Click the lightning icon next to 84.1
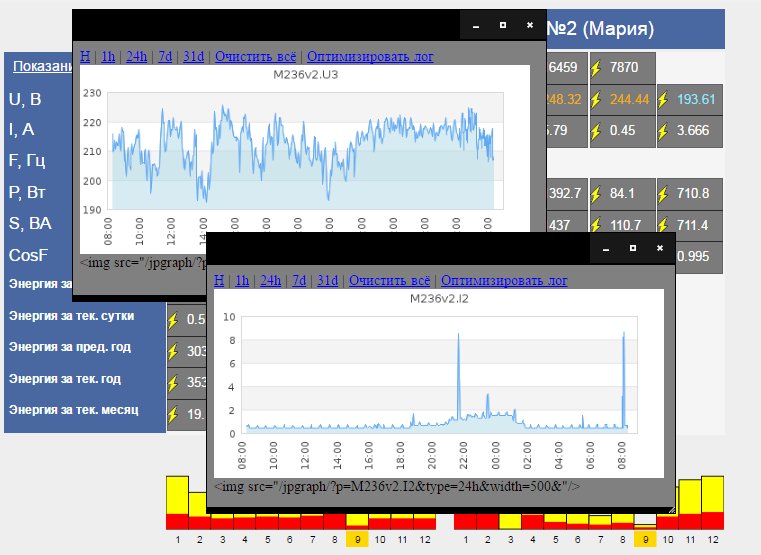This screenshot has height=555, width=761. pos(597,193)
